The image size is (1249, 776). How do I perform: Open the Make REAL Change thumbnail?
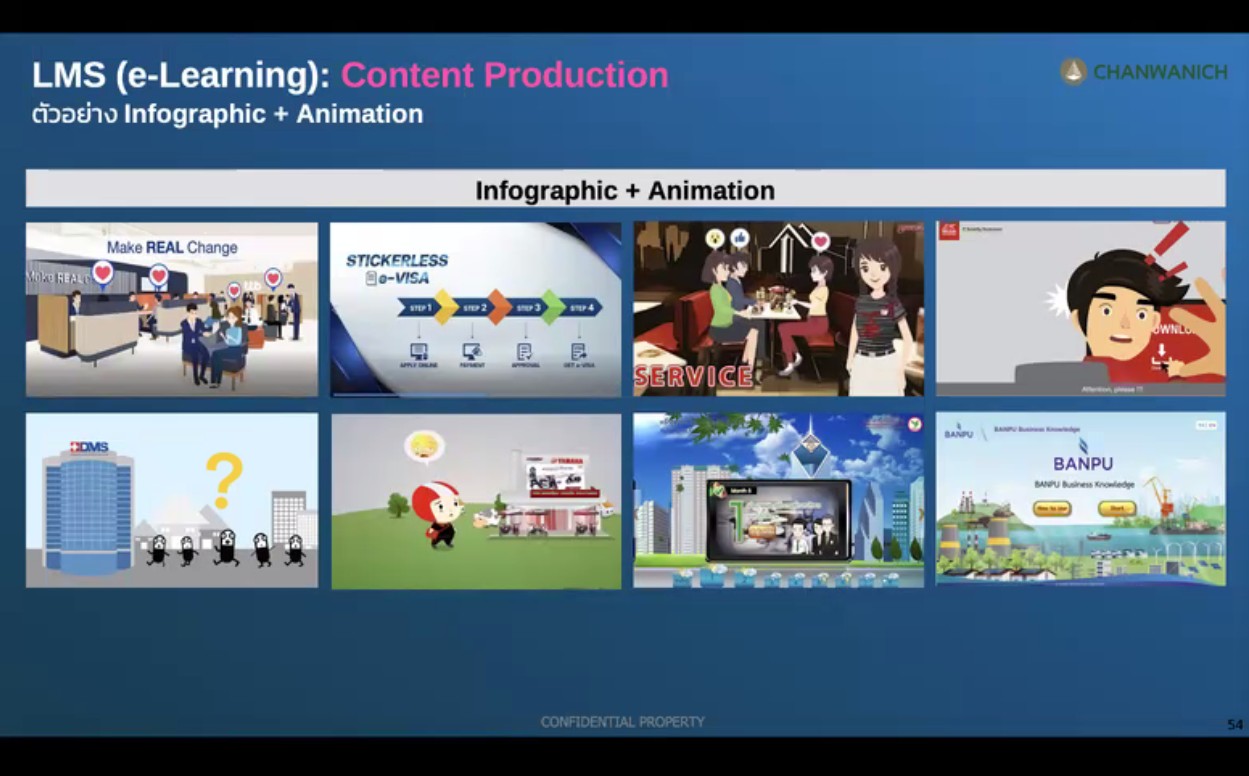tap(172, 309)
